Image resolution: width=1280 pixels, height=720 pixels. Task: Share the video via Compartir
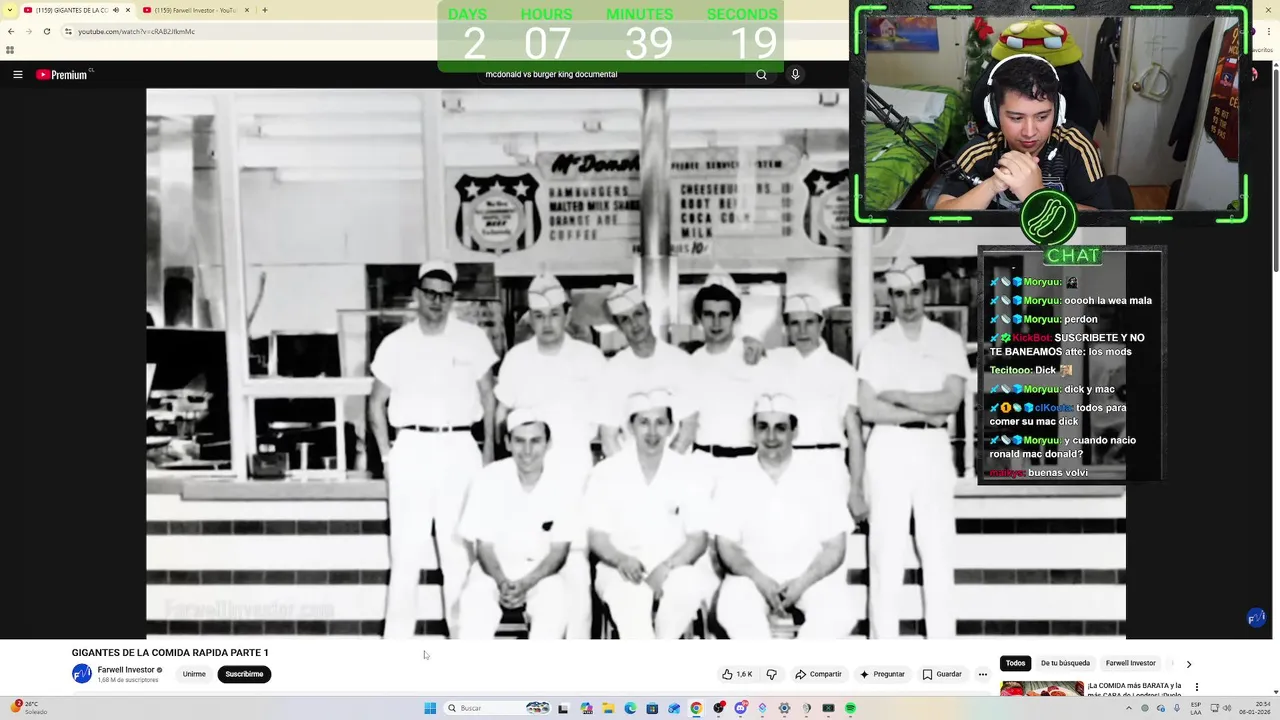(x=818, y=674)
